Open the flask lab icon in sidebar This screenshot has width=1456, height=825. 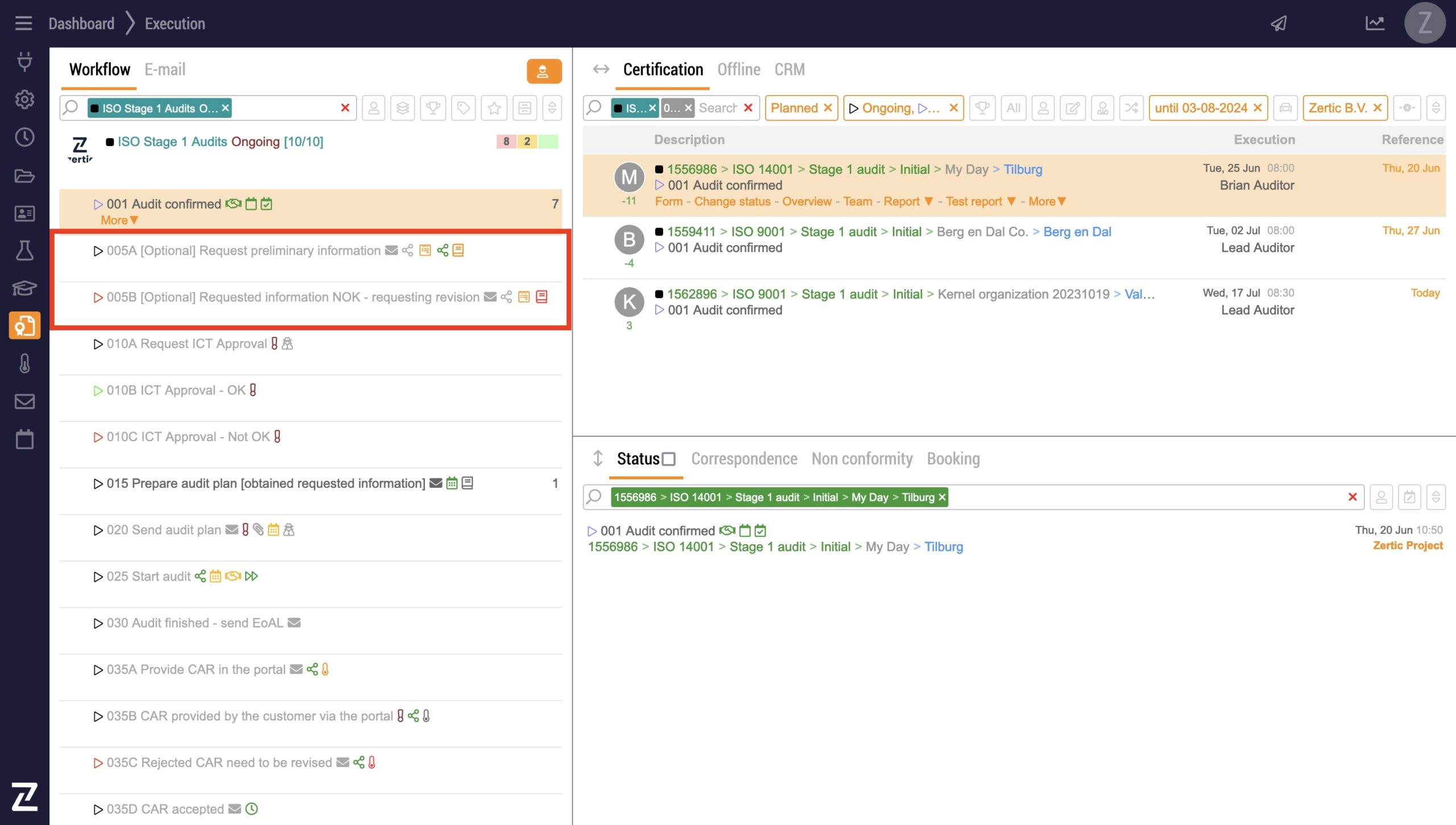point(24,251)
